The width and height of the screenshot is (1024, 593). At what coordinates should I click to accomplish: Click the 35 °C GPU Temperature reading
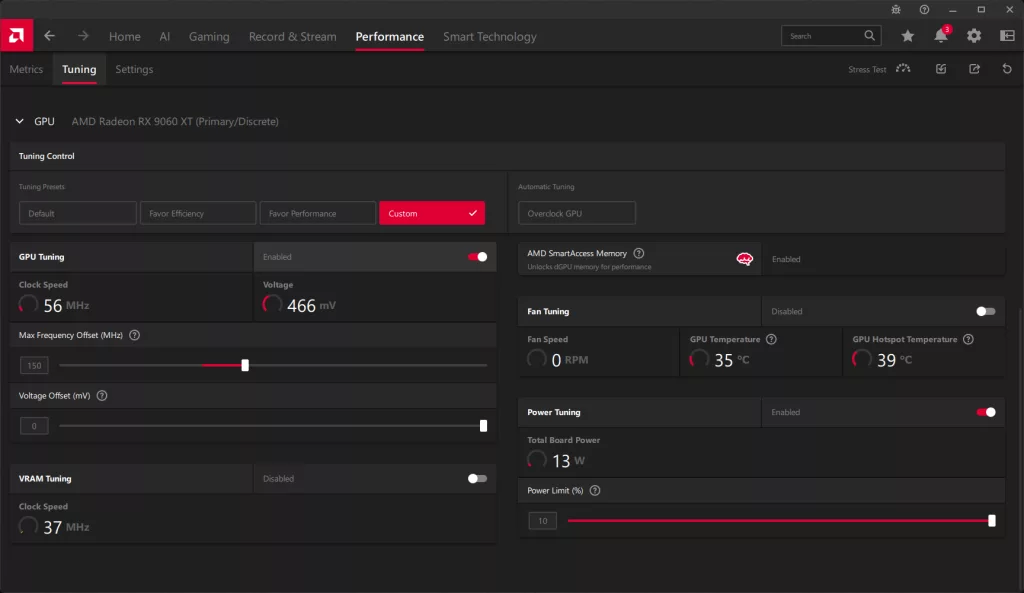731,360
